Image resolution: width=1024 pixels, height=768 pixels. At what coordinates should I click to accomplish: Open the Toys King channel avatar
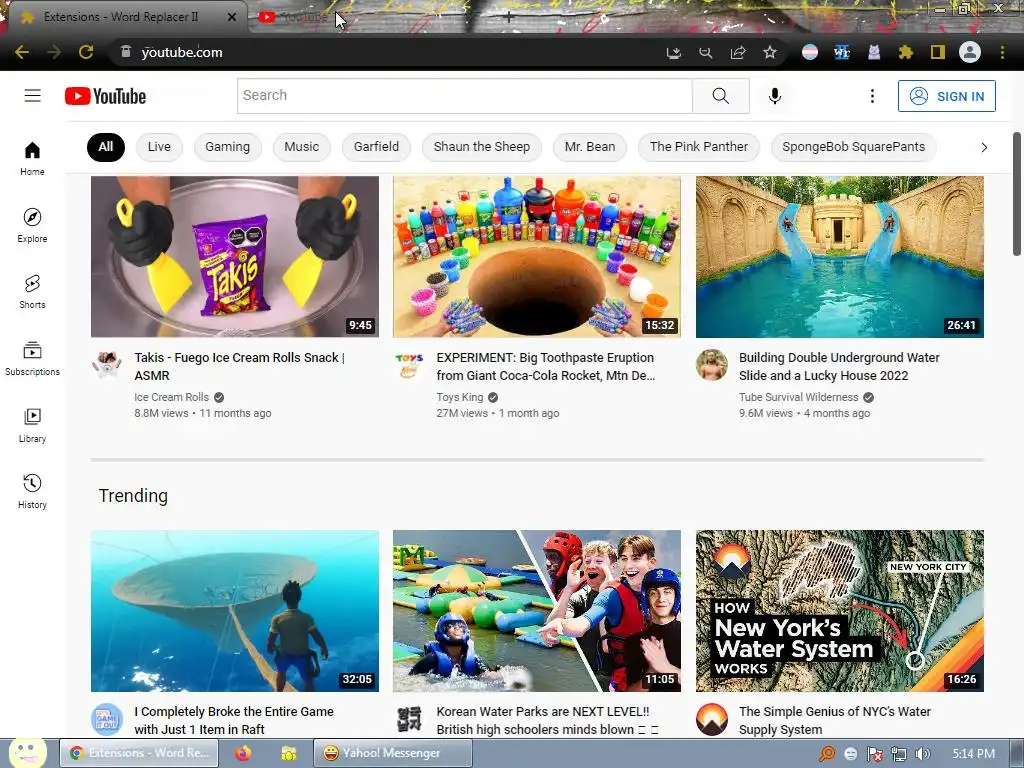(409, 365)
